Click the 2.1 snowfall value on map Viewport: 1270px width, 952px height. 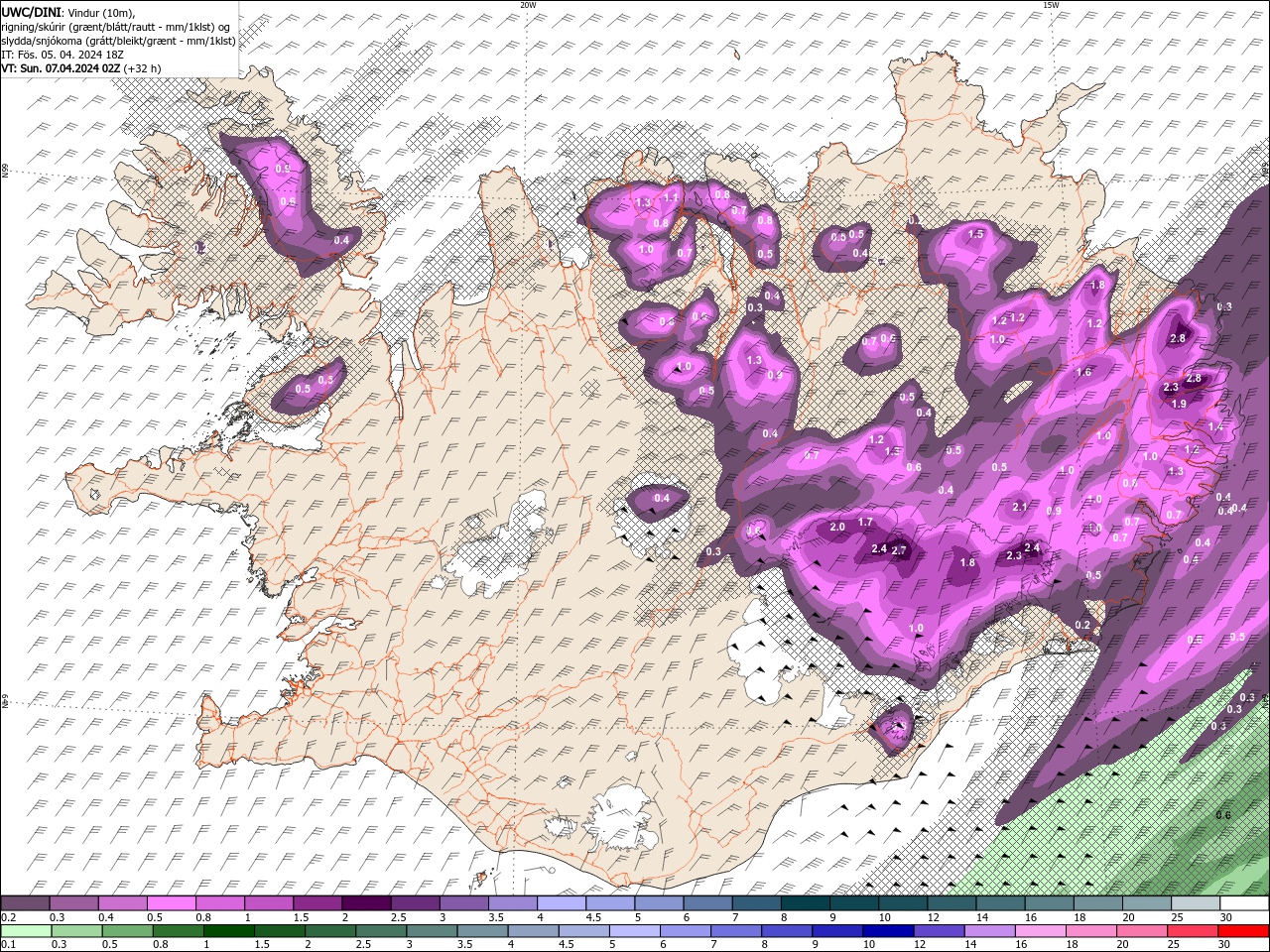point(1020,507)
